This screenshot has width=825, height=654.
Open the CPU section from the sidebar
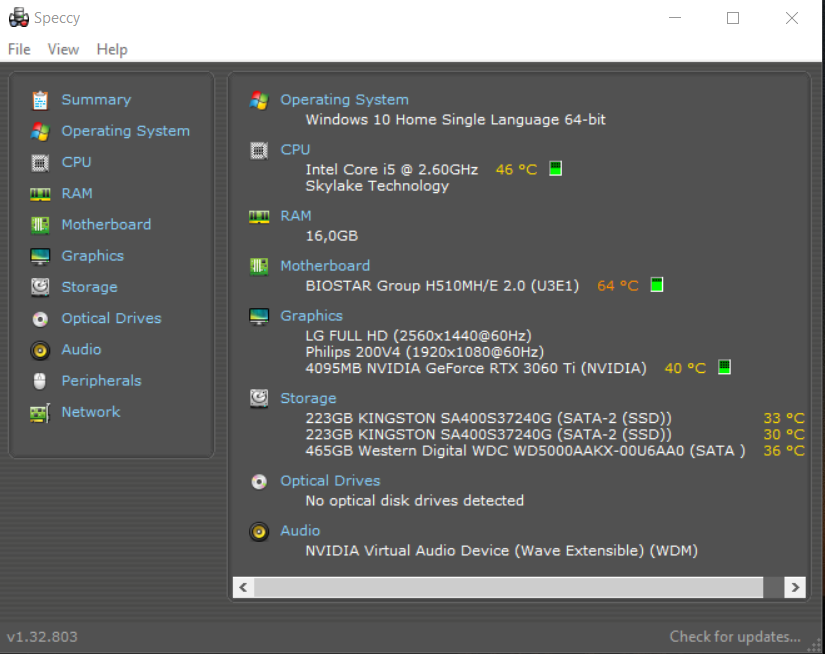[76, 162]
